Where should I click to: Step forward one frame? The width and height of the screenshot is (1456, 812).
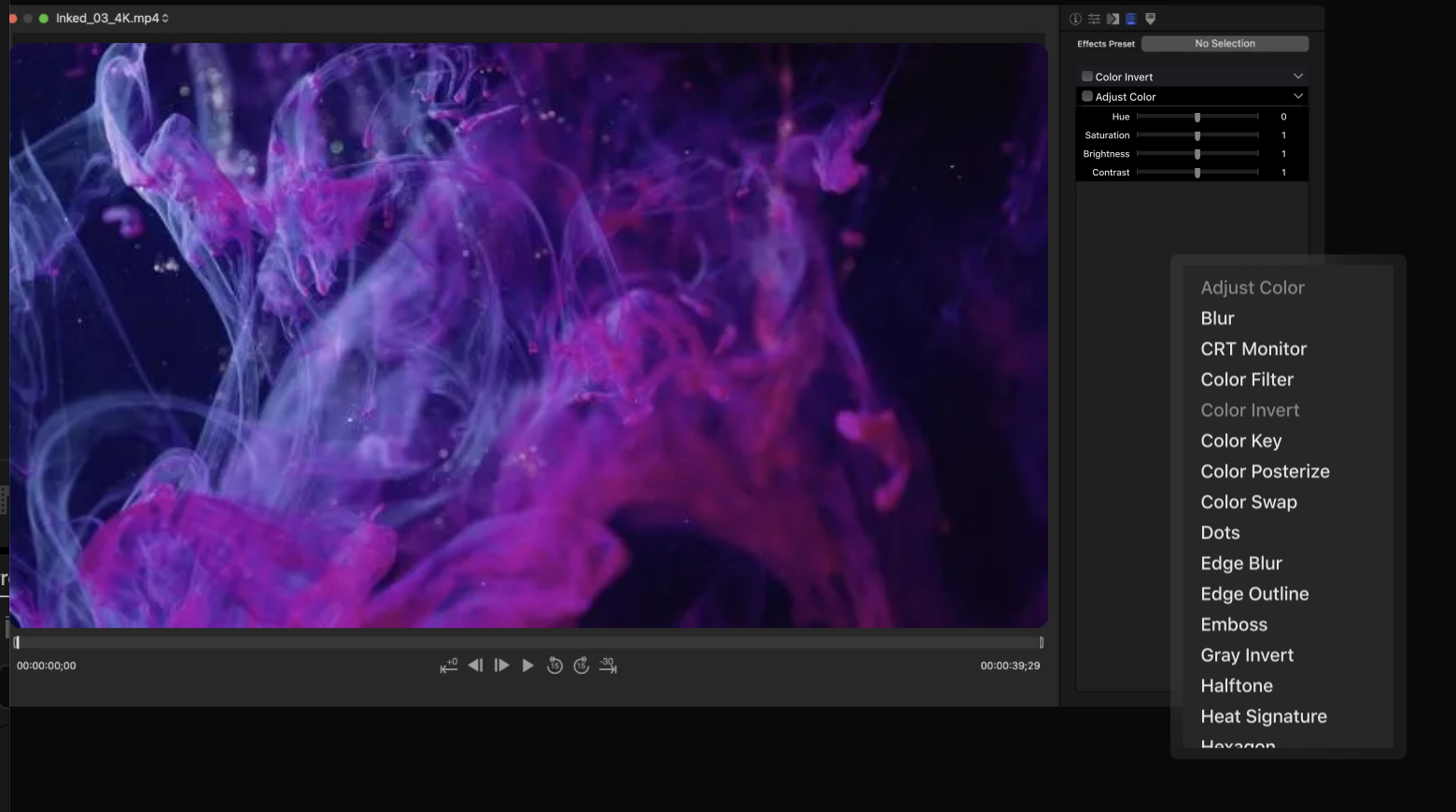tap(502, 665)
